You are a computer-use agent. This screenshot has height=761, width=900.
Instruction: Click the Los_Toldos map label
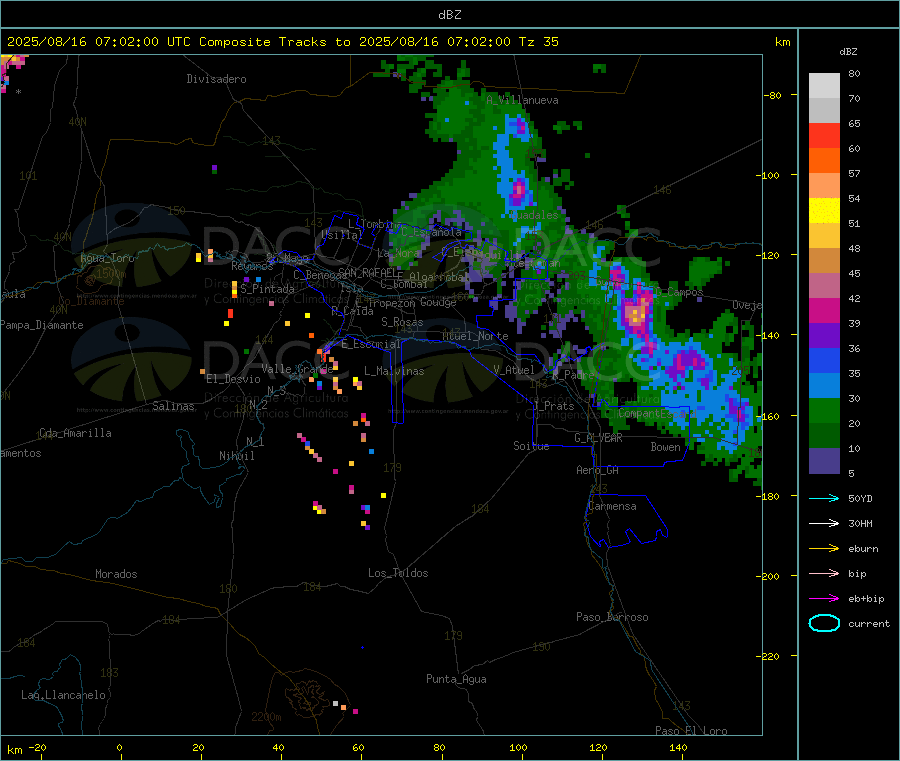pos(398,573)
